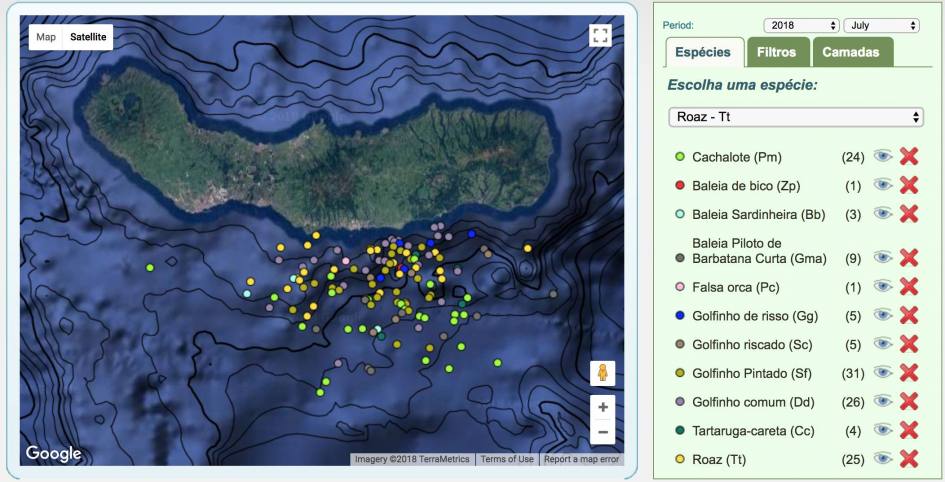Click the Cachalote (Pm) species label
The image size is (945, 482).
pos(736,157)
